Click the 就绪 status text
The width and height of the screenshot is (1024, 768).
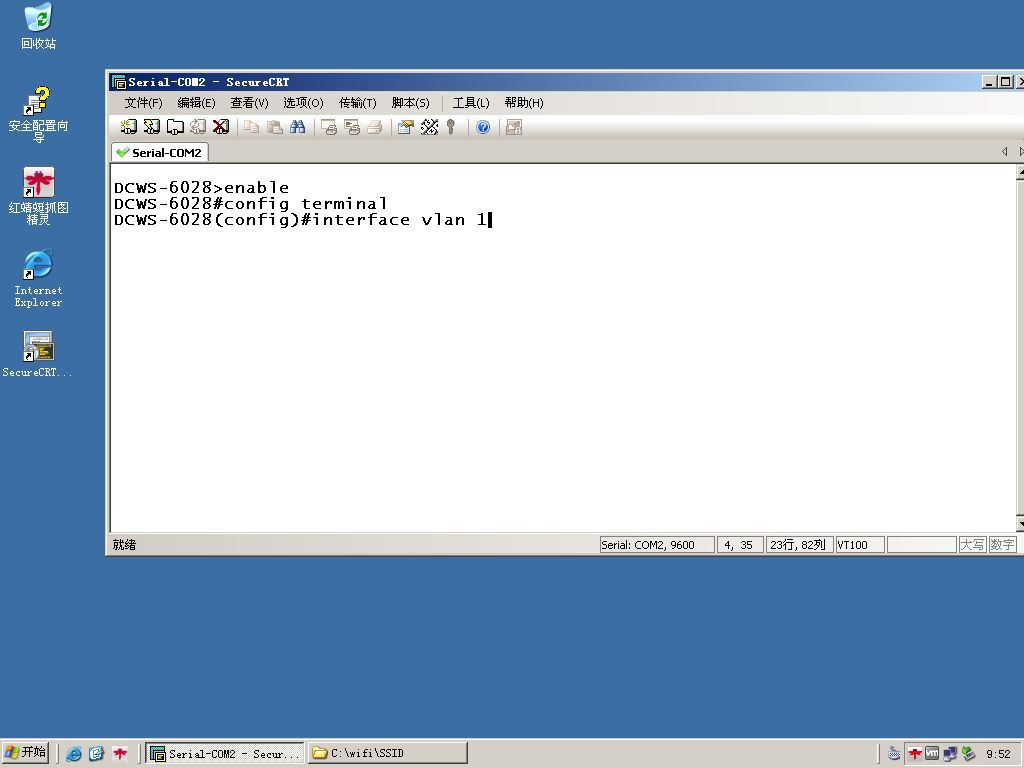(x=124, y=545)
